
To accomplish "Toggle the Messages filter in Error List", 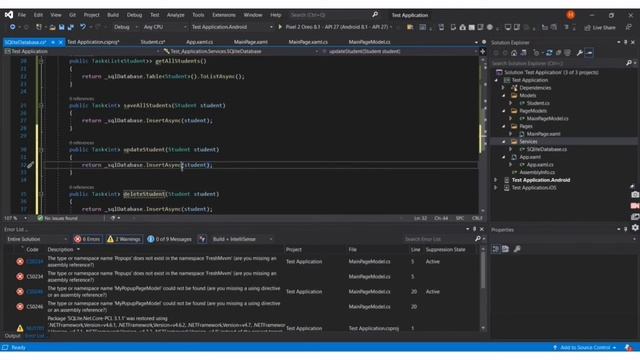I will 169,239.
